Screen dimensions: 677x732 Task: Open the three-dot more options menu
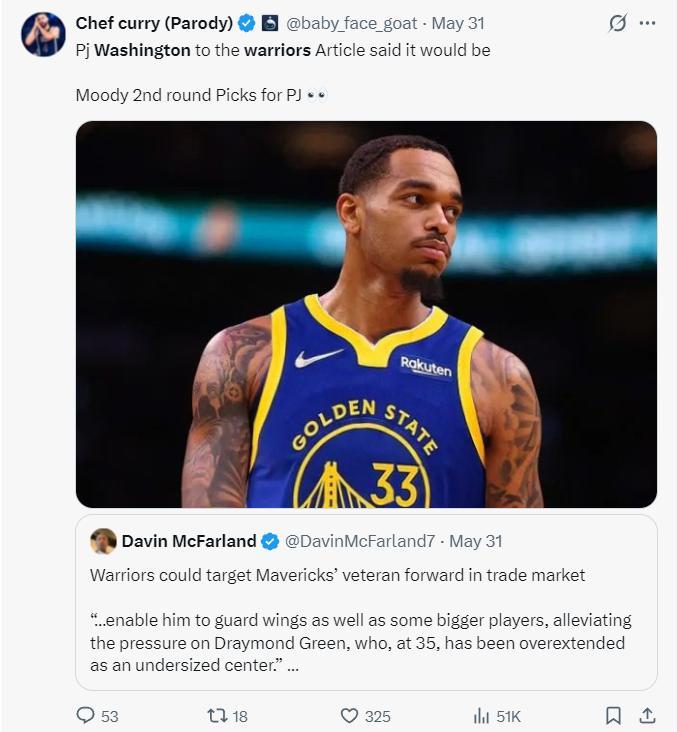[648, 23]
